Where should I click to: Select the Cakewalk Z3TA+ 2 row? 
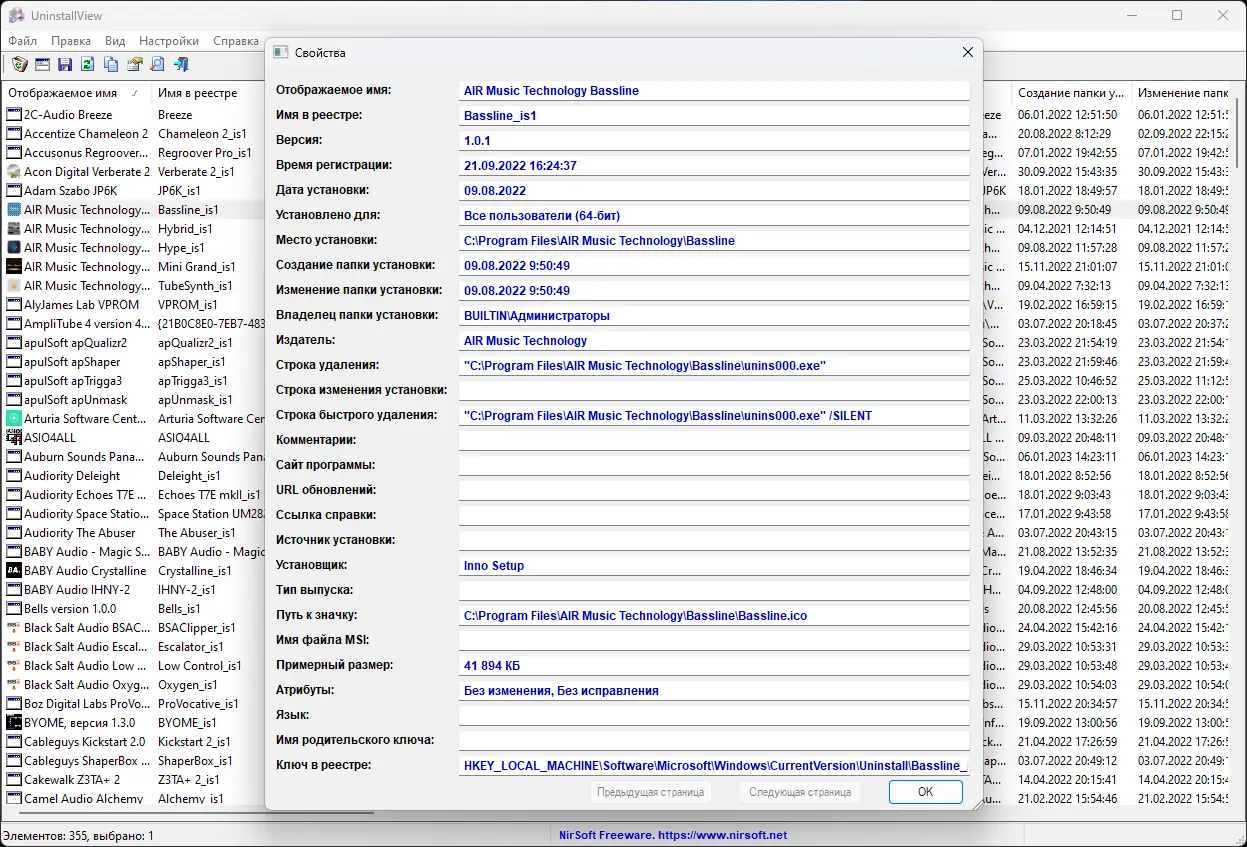pos(72,780)
